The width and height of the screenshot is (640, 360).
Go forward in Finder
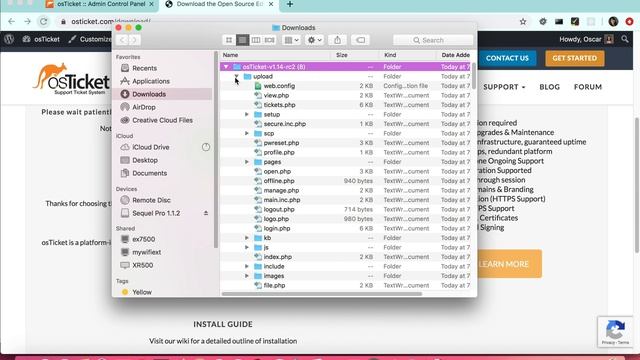pos(134,40)
